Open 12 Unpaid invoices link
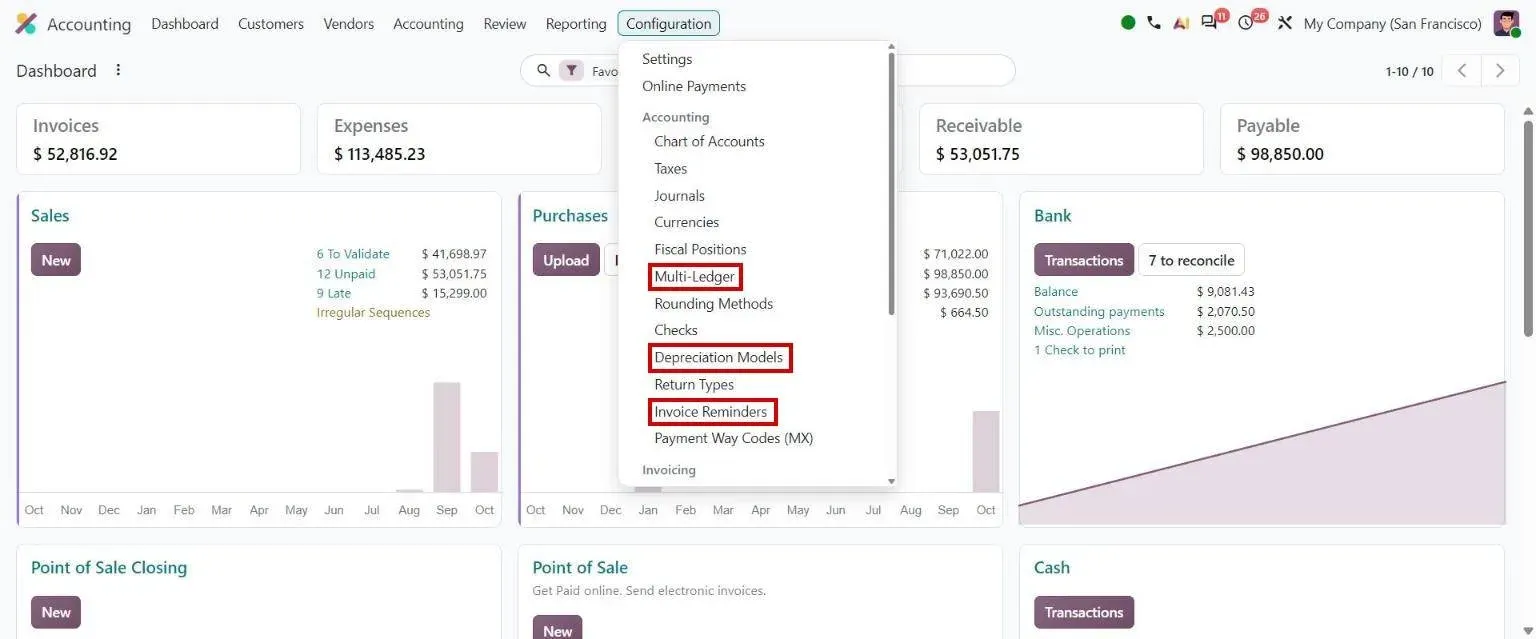Viewport: 1536px width, 639px height. pyautogui.click(x=346, y=274)
